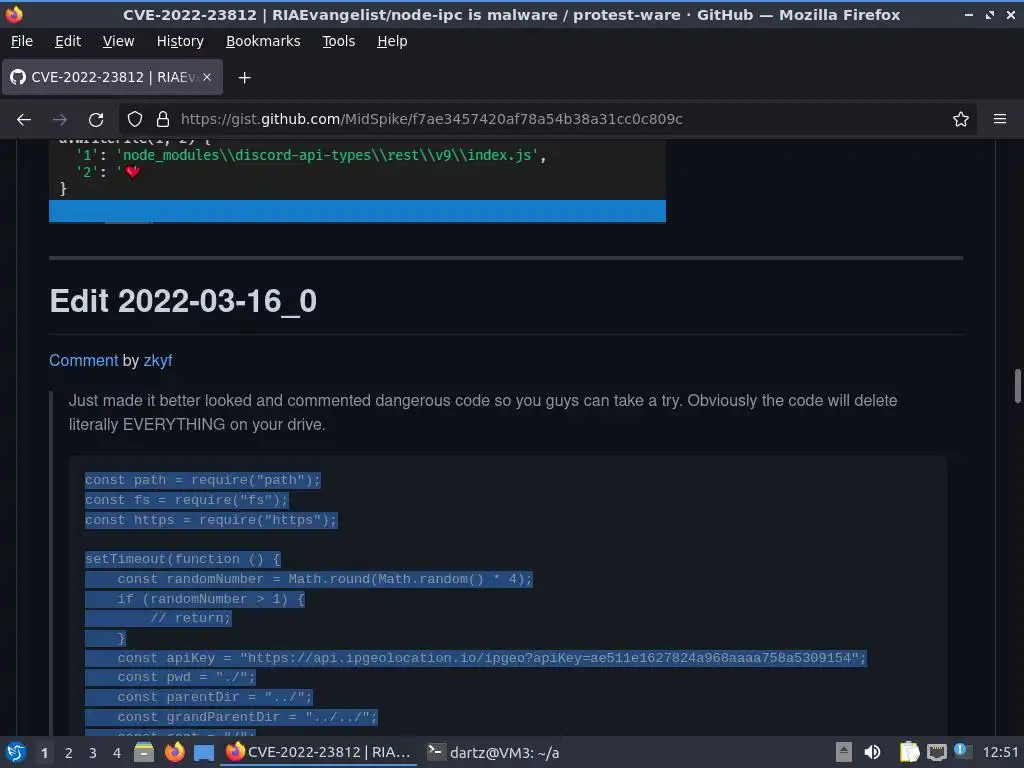Click the Edit 2022-03-16_0 heading
Viewport: 1024px width, 768px height.
(184, 301)
